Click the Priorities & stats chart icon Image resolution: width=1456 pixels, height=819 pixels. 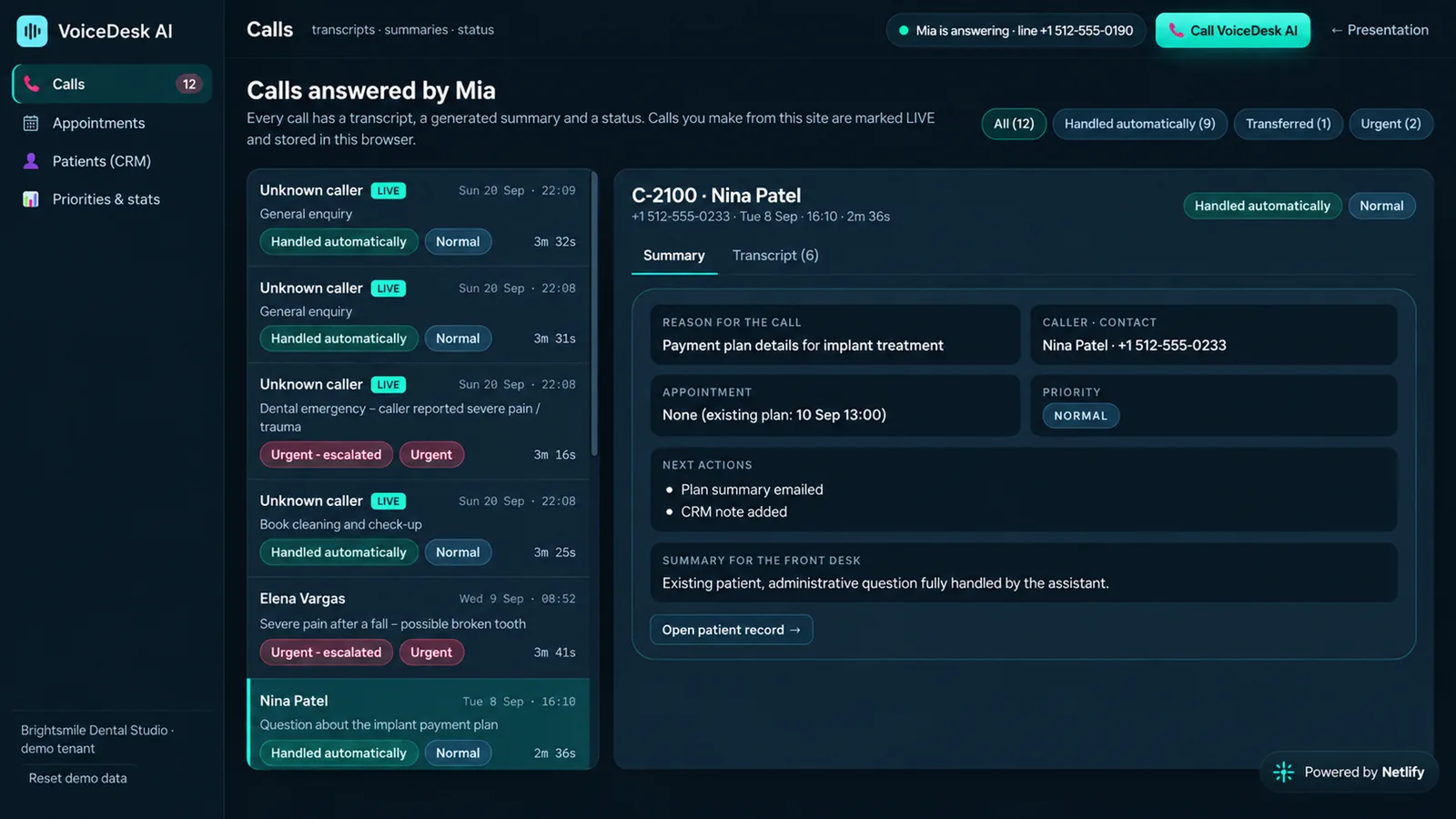(x=31, y=199)
